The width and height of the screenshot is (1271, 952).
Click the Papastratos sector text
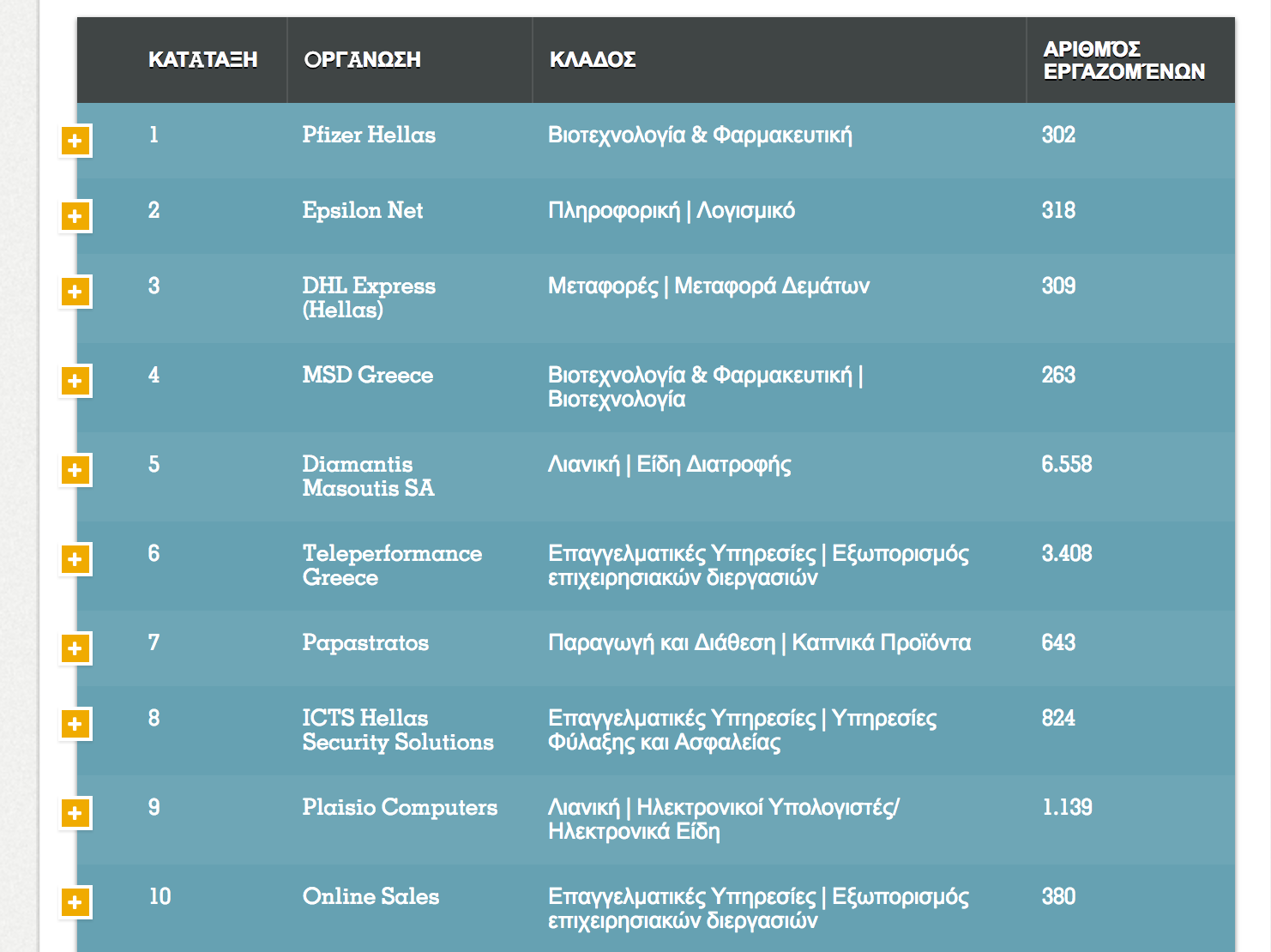tap(759, 643)
